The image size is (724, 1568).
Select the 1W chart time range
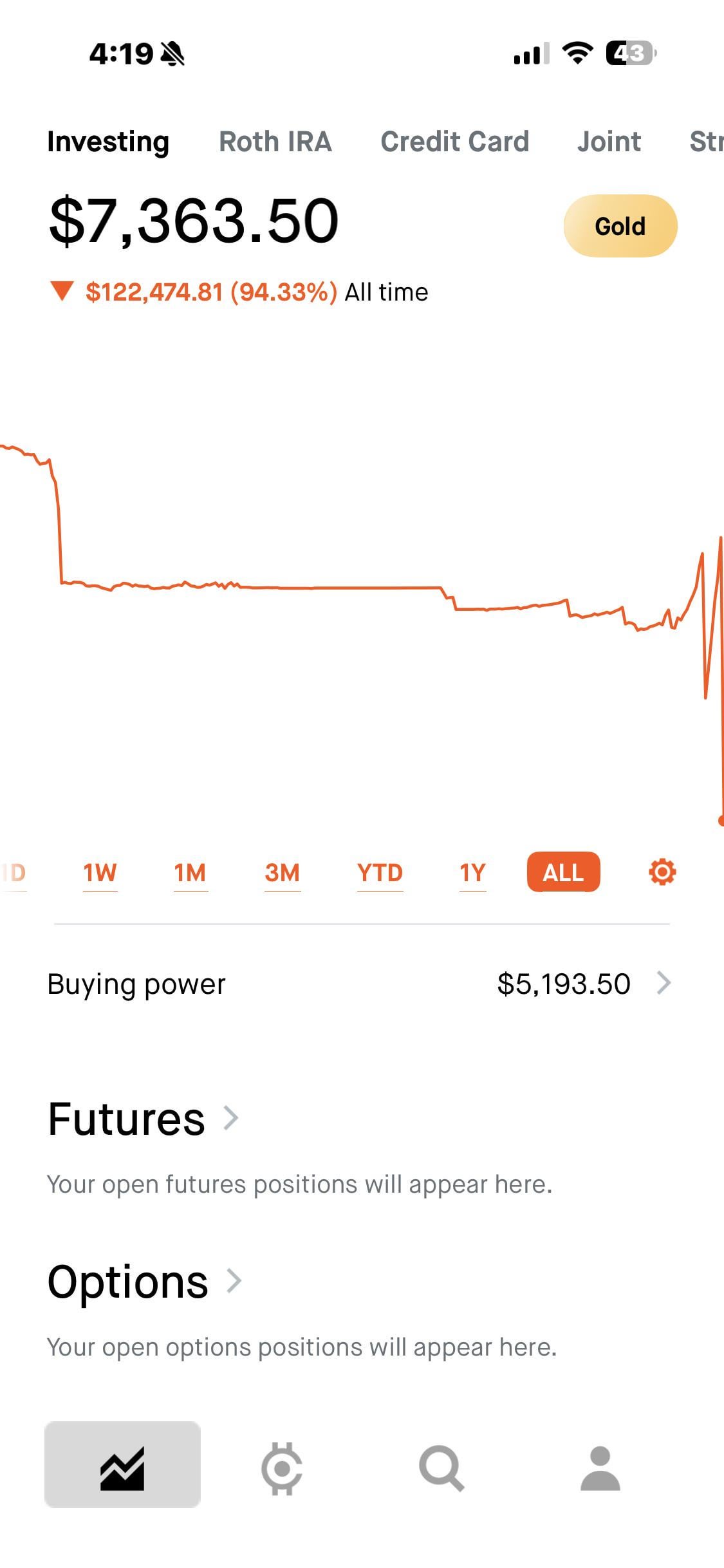click(x=100, y=873)
